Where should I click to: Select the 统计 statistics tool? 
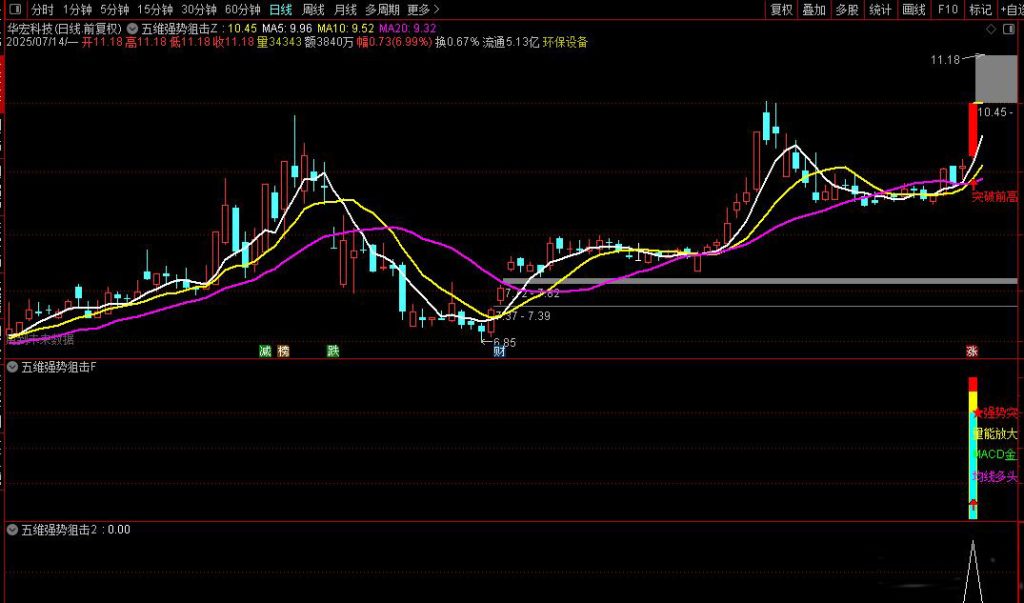878,9
